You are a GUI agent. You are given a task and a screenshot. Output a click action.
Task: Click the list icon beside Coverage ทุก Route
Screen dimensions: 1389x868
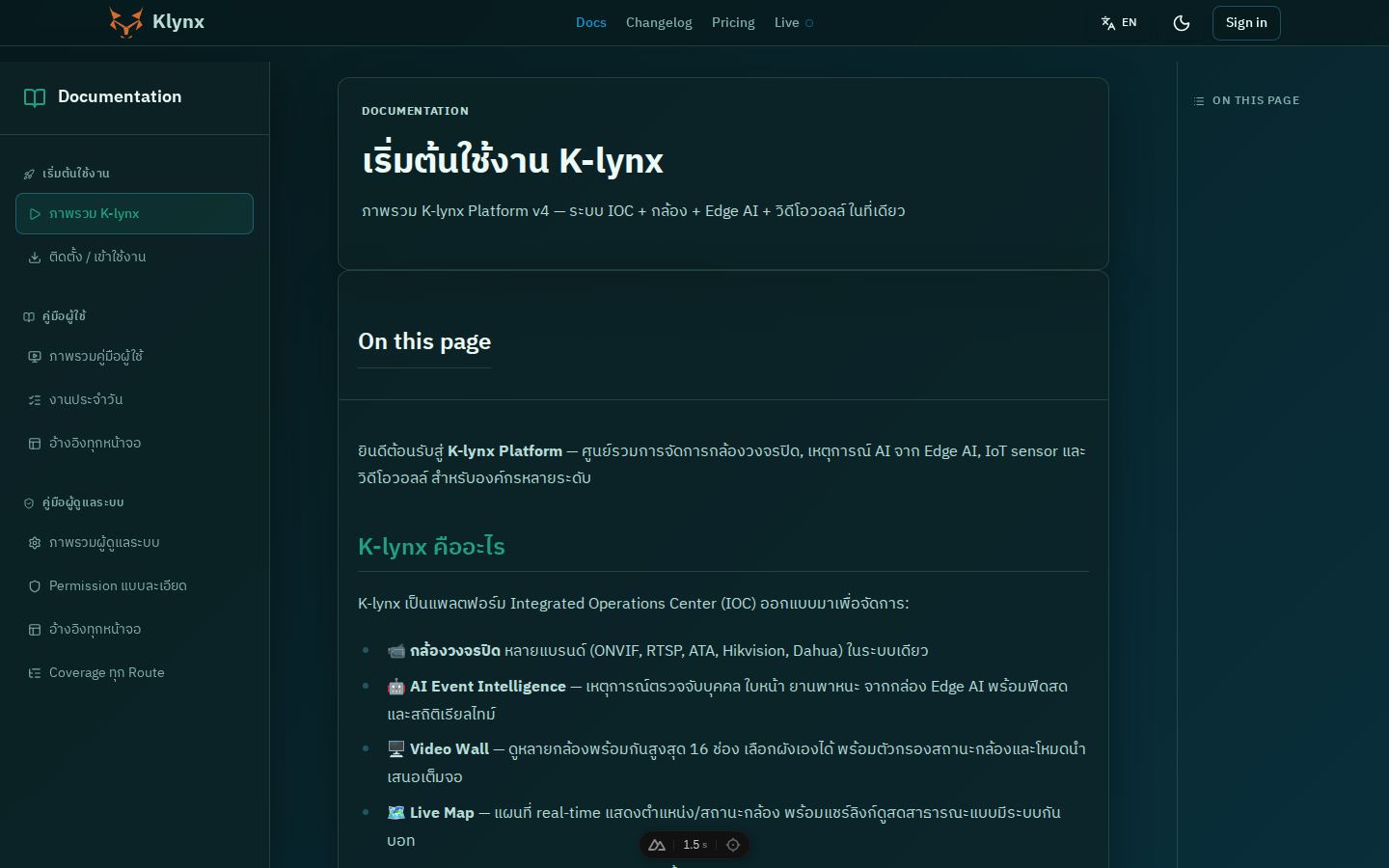click(x=35, y=673)
